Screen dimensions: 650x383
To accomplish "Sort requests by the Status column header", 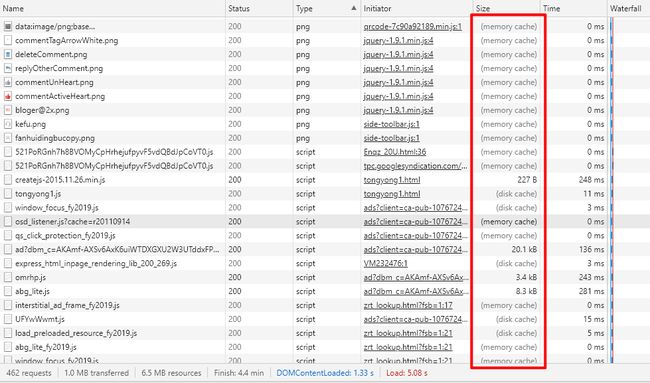I will pos(259,8).
